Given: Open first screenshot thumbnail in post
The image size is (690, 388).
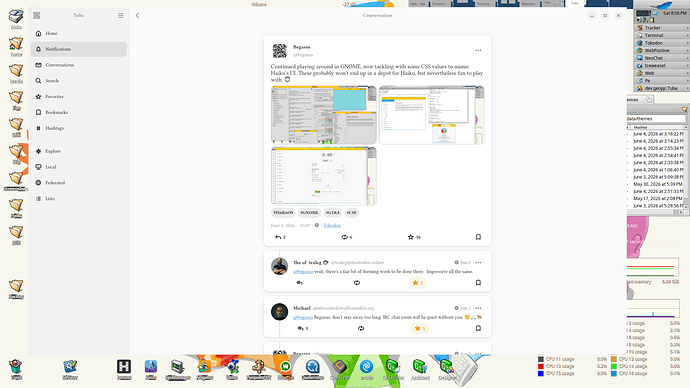Looking at the screenshot, I should [x=323, y=115].
